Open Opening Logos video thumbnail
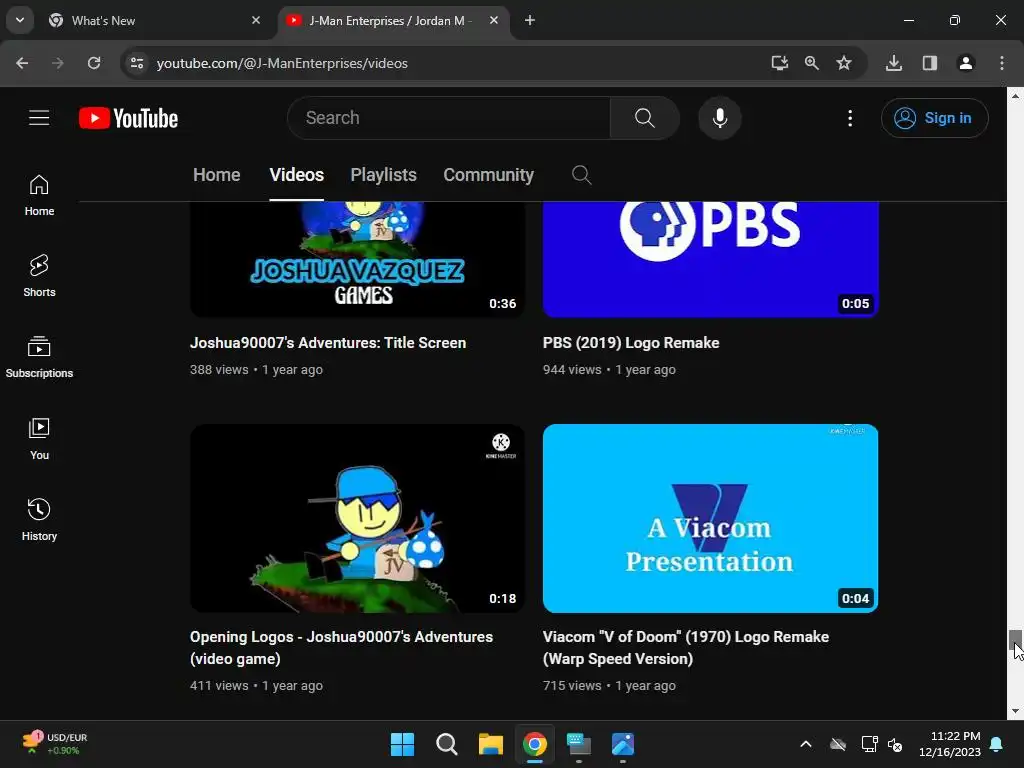The image size is (1024, 768). (x=357, y=519)
